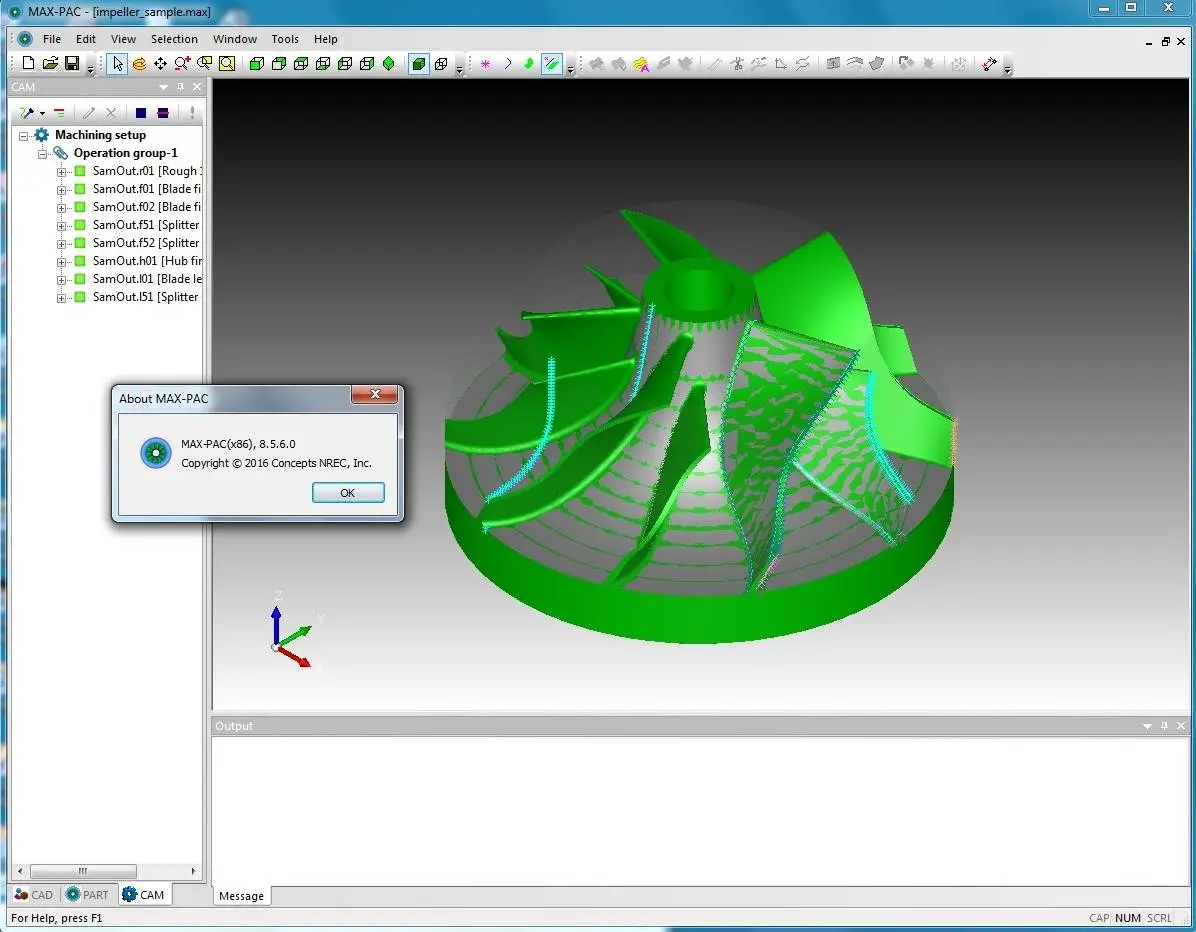Activate the four-arrow Pan tool

[160, 63]
